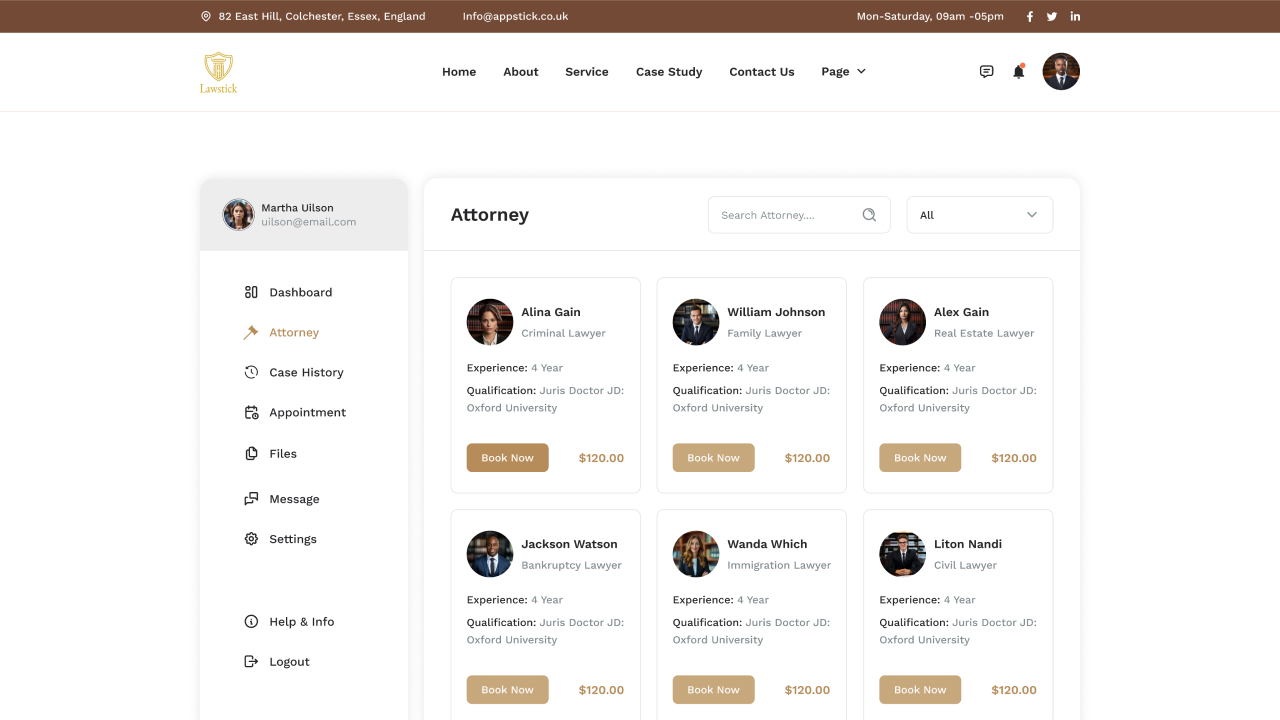Open the Contact Us menu item
Viewport: 1280px width, 720px height.
(761, 71)
